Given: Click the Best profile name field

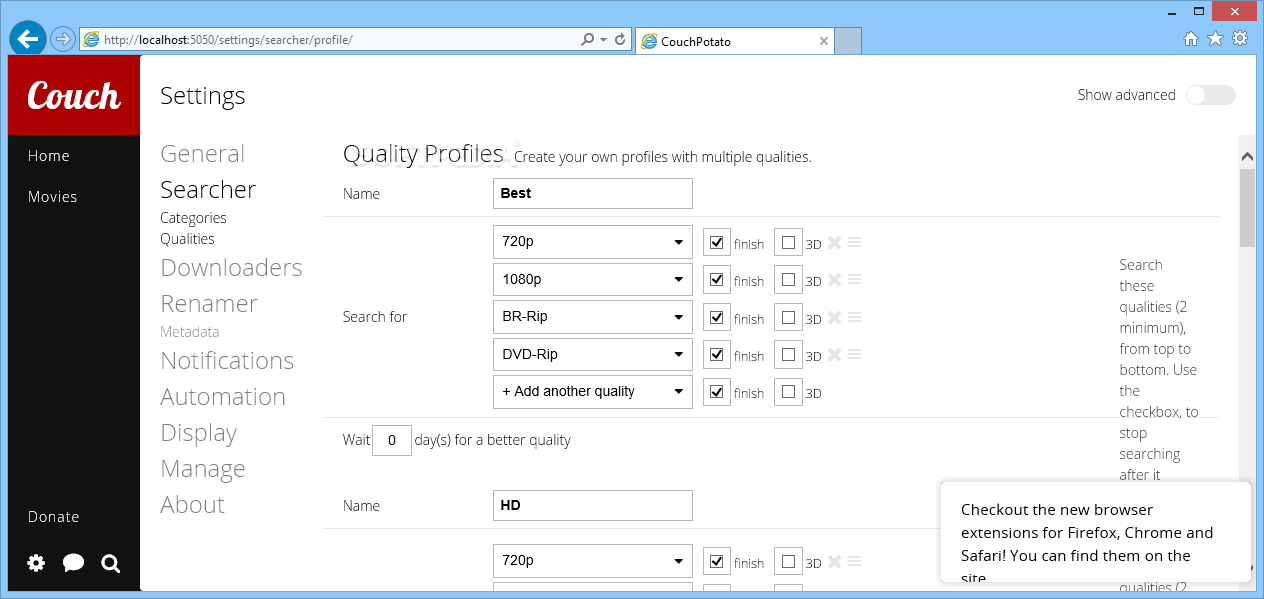Looking at the screenshot, I should (x=593, y=194).
